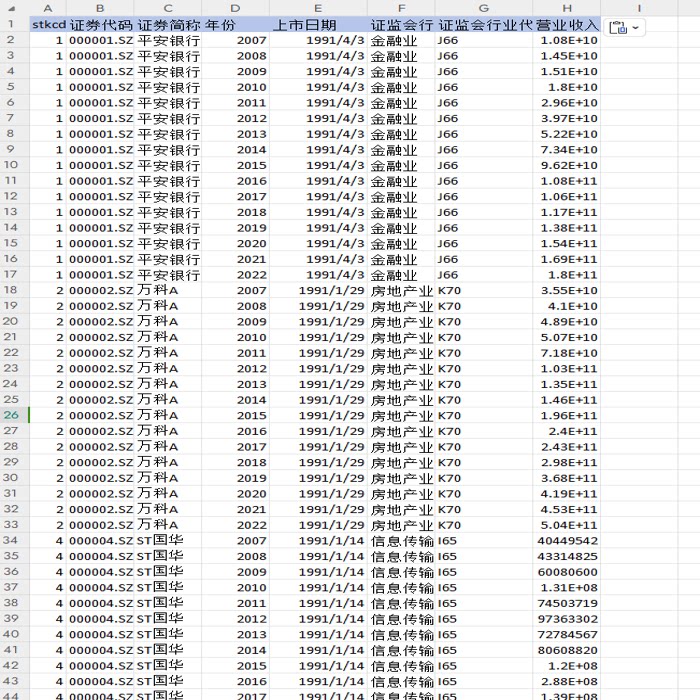Click the stkcd header cell
Image resolution: width=700 pixels, height=700 pixels.
(48, 25)
